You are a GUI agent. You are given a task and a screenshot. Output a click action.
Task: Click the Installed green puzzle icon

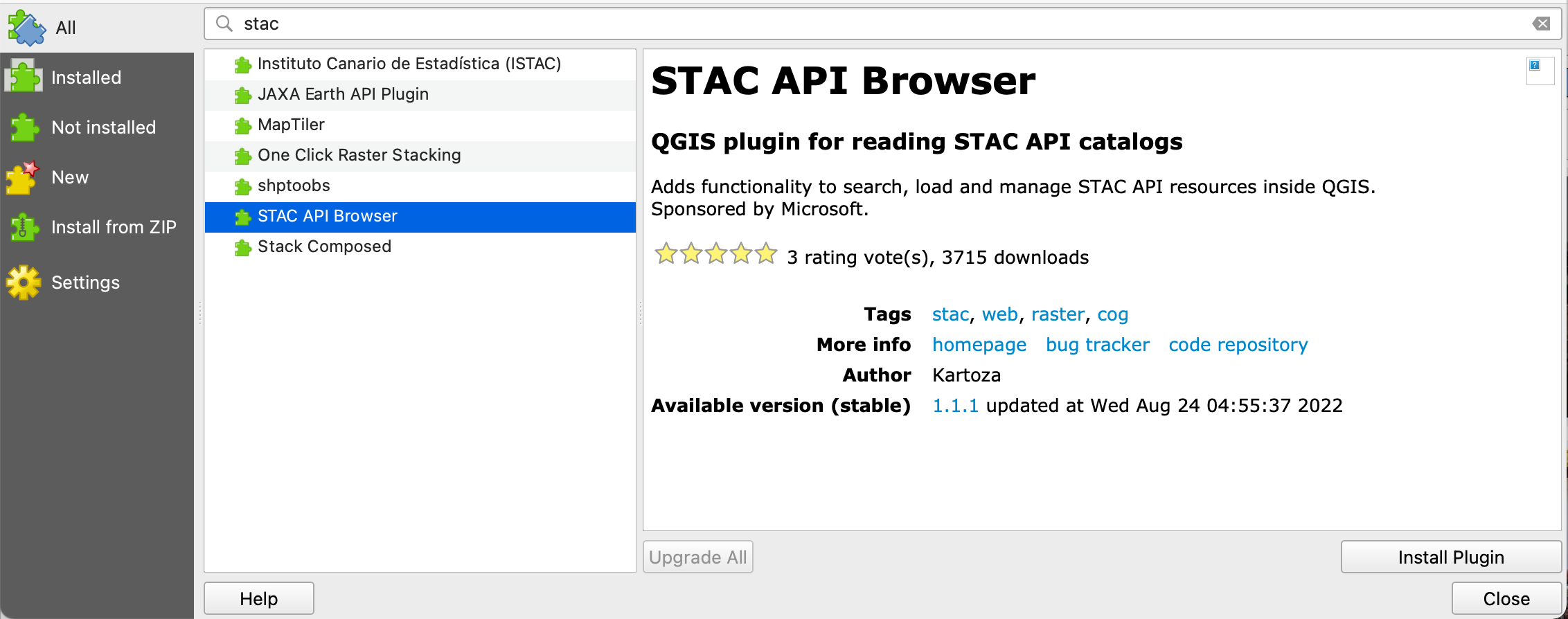pos(24,77)
